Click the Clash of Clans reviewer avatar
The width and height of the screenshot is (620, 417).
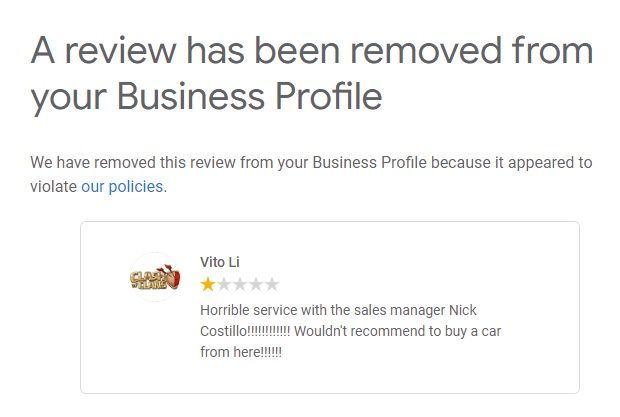tap(155, 277)
